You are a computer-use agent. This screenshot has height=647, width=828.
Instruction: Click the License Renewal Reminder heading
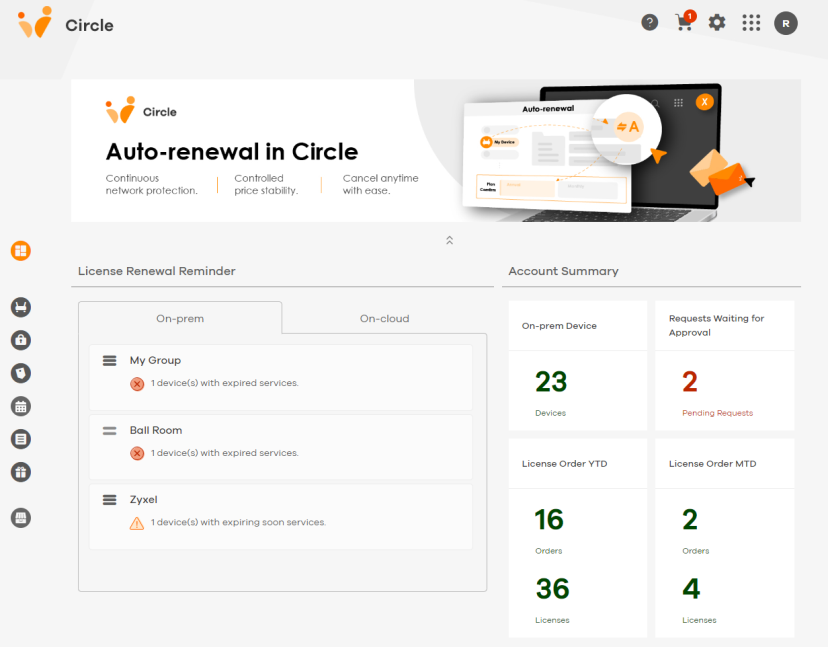pos(156,271)
